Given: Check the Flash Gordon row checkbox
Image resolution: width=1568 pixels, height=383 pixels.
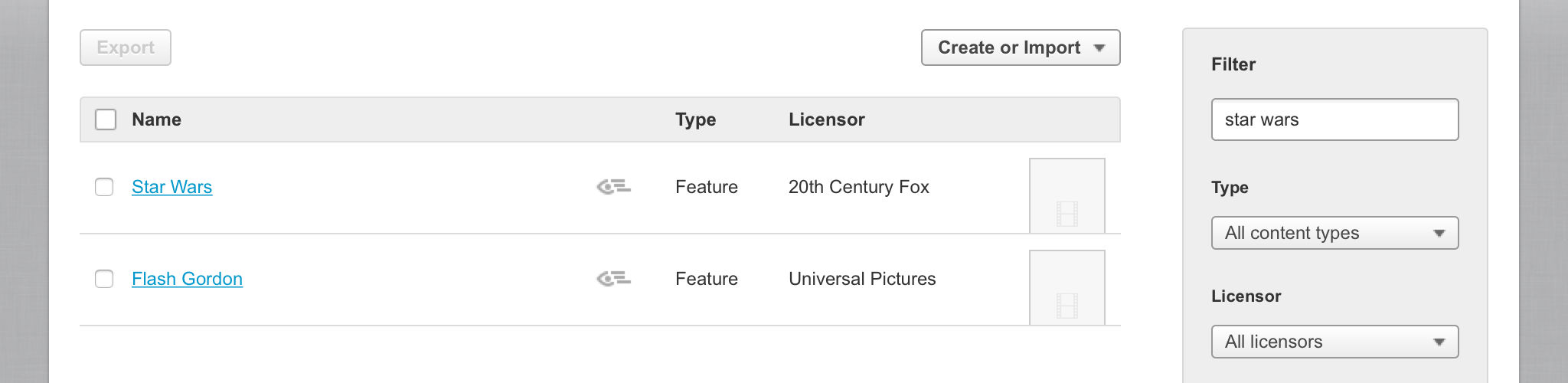Looking at the screenshot, I should [x=104, y=279].
